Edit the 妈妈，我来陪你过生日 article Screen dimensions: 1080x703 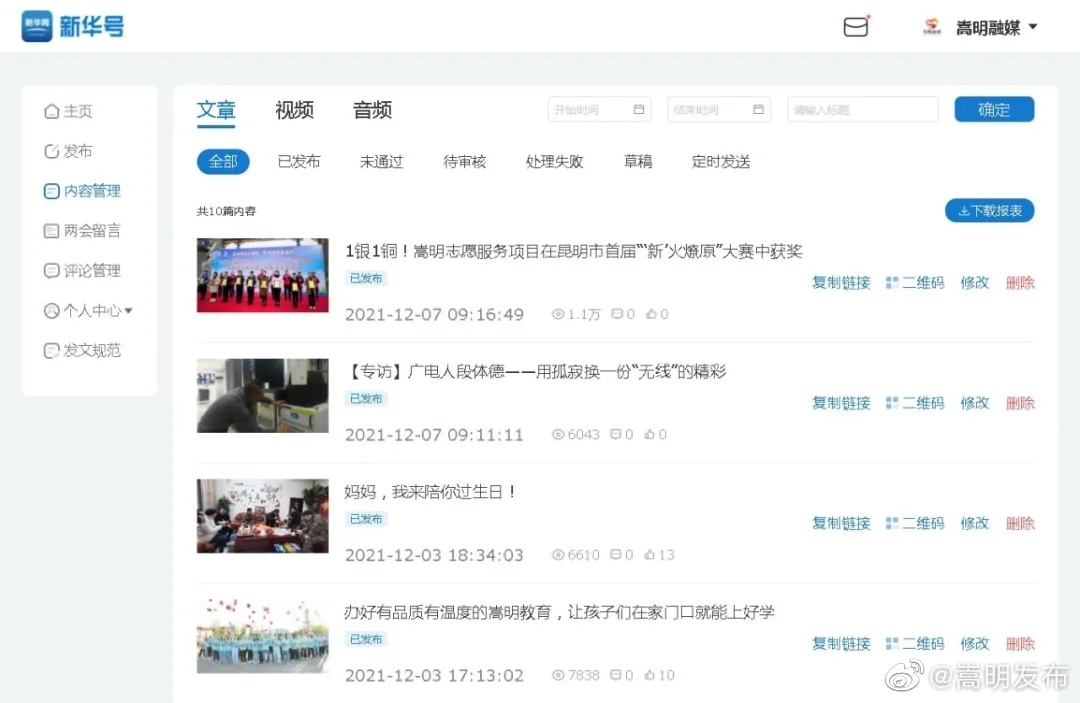[975, 523]
